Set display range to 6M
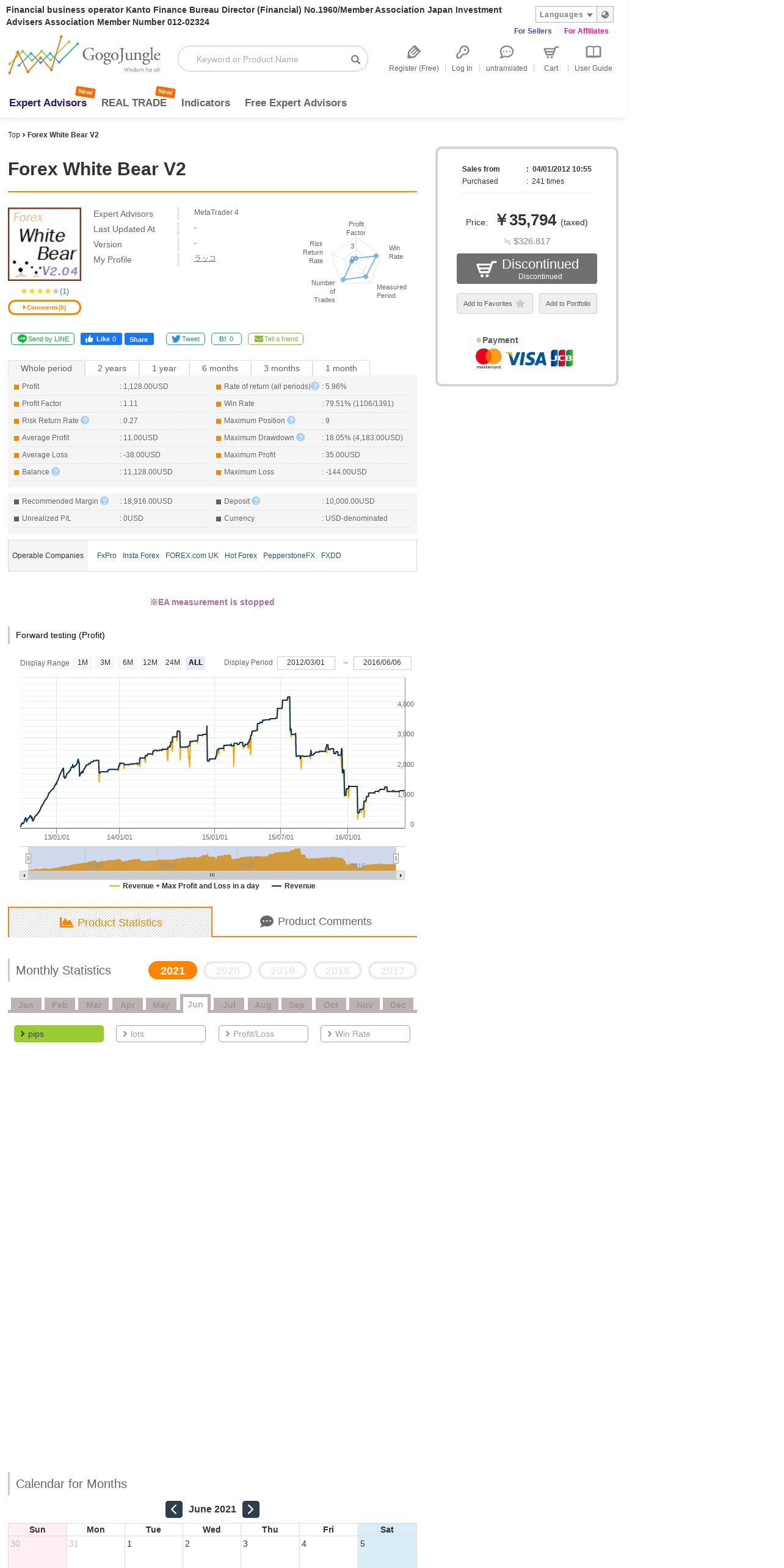Viewport: 784px width, 1568px height. [x=128, y=662]
